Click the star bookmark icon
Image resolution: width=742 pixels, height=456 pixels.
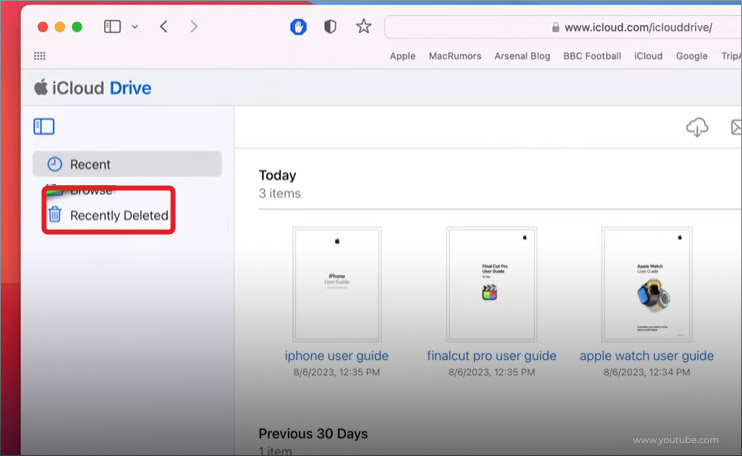click(x=363, y=26)
